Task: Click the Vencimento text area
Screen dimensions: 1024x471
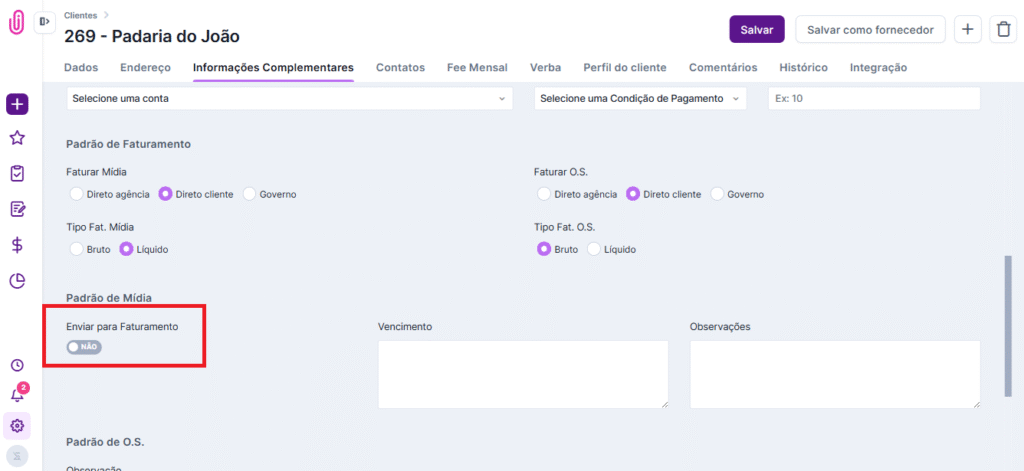Action: coord(523,374)
